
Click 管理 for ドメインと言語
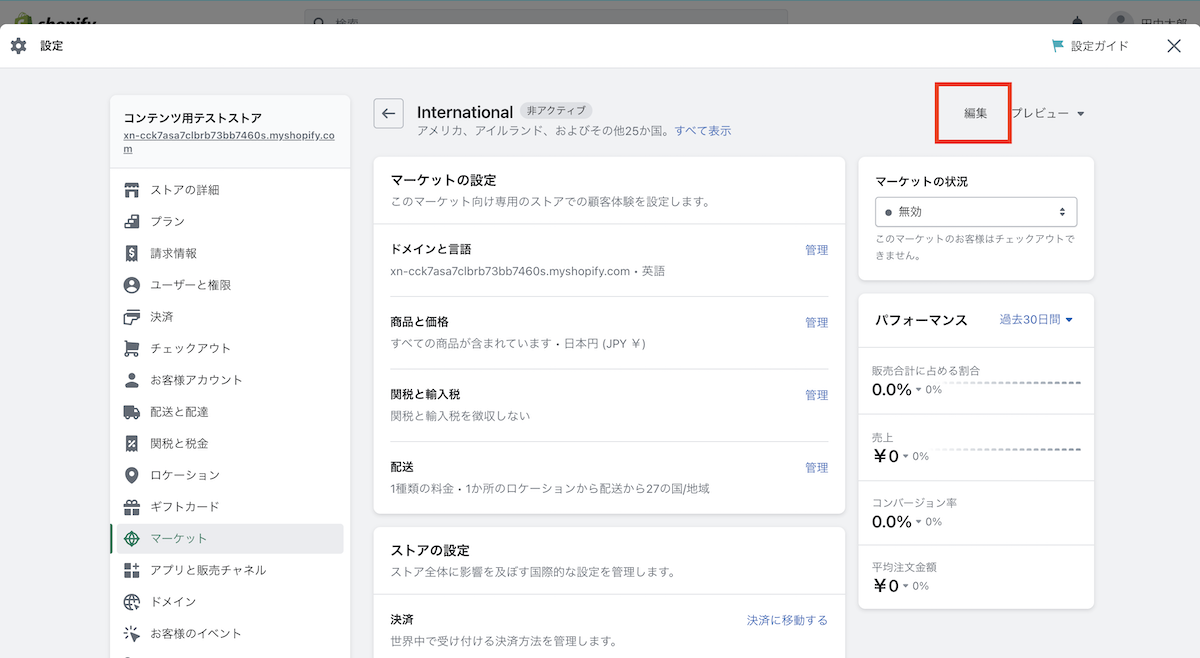tap(817, 250)
